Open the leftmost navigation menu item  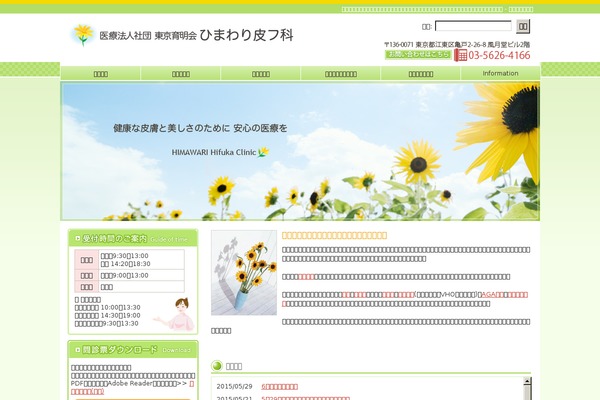point(101,73)
